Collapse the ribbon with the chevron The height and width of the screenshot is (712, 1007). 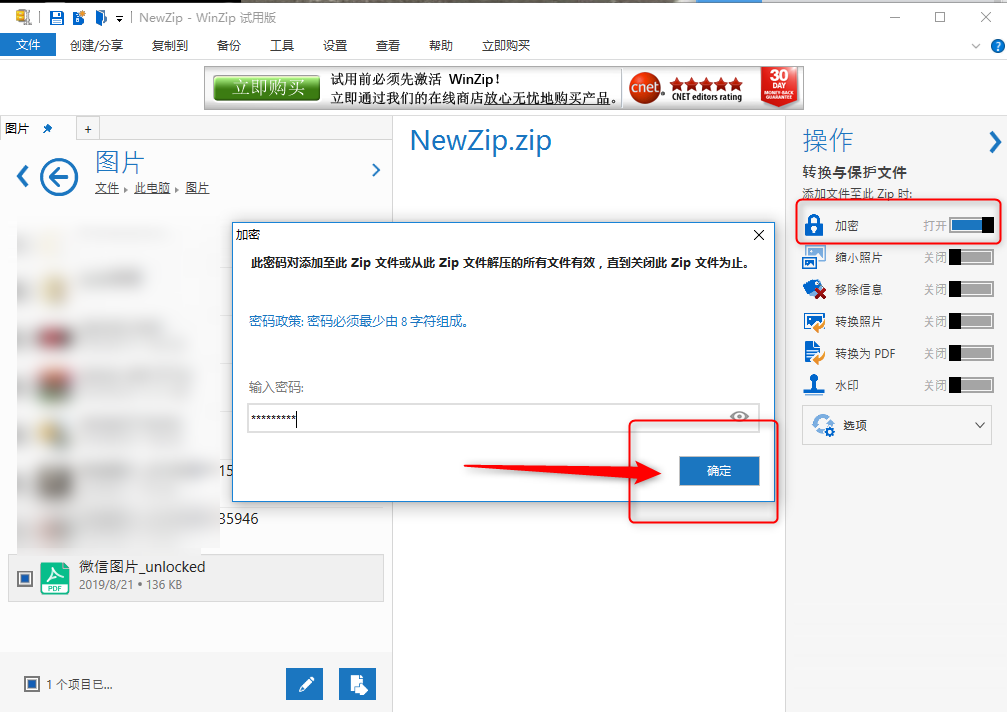pos(976,46)
